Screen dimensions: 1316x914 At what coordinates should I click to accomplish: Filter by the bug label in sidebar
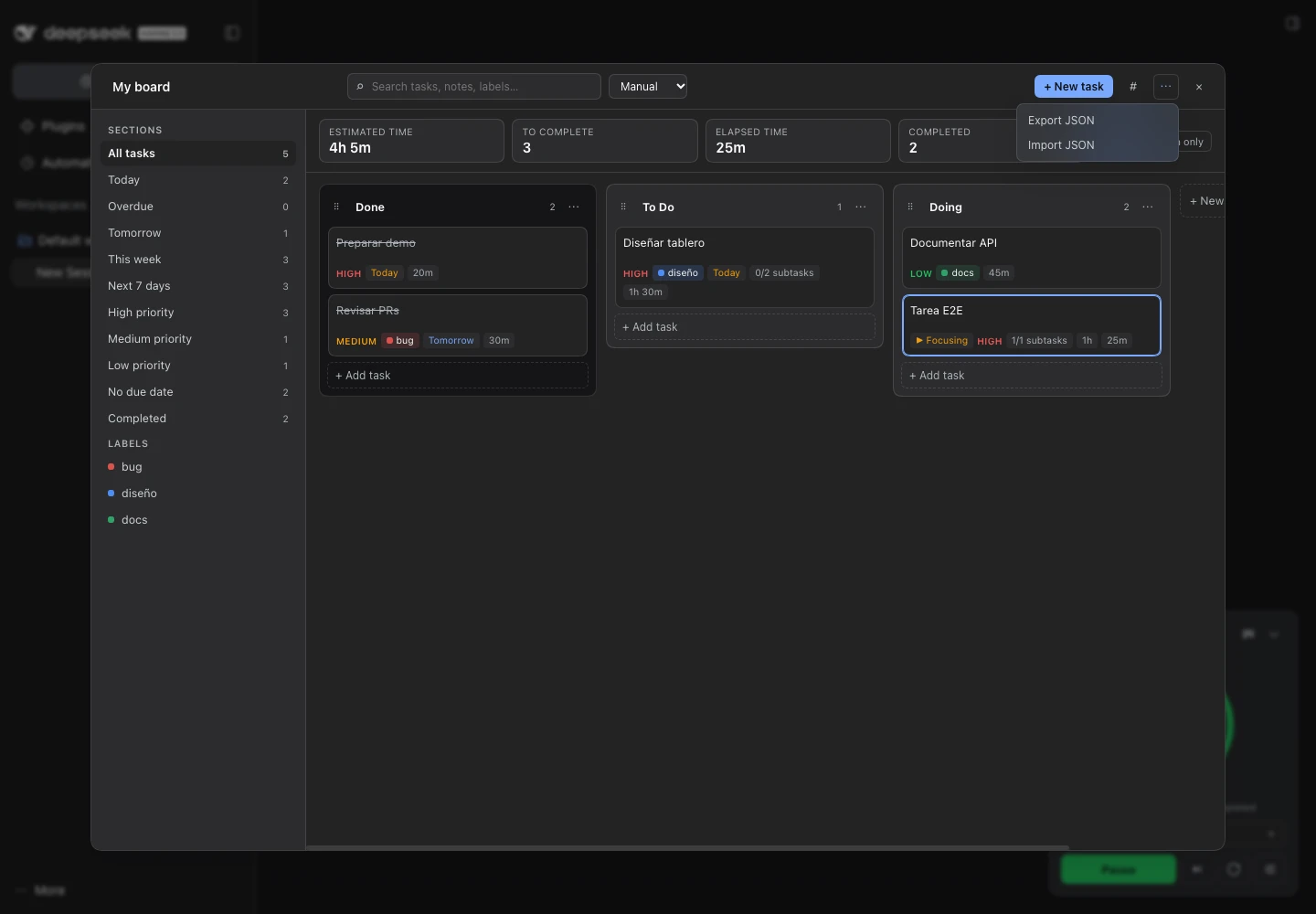tap(198, 467)
